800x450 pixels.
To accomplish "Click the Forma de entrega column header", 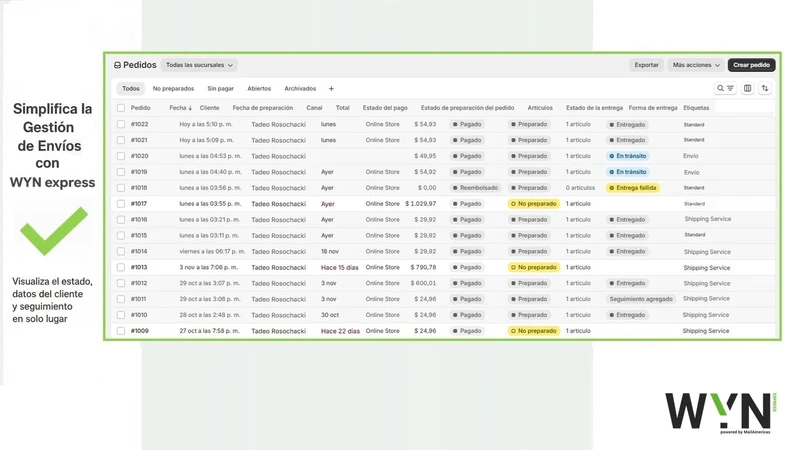I will pyautogui.click(x=653, y=108).
